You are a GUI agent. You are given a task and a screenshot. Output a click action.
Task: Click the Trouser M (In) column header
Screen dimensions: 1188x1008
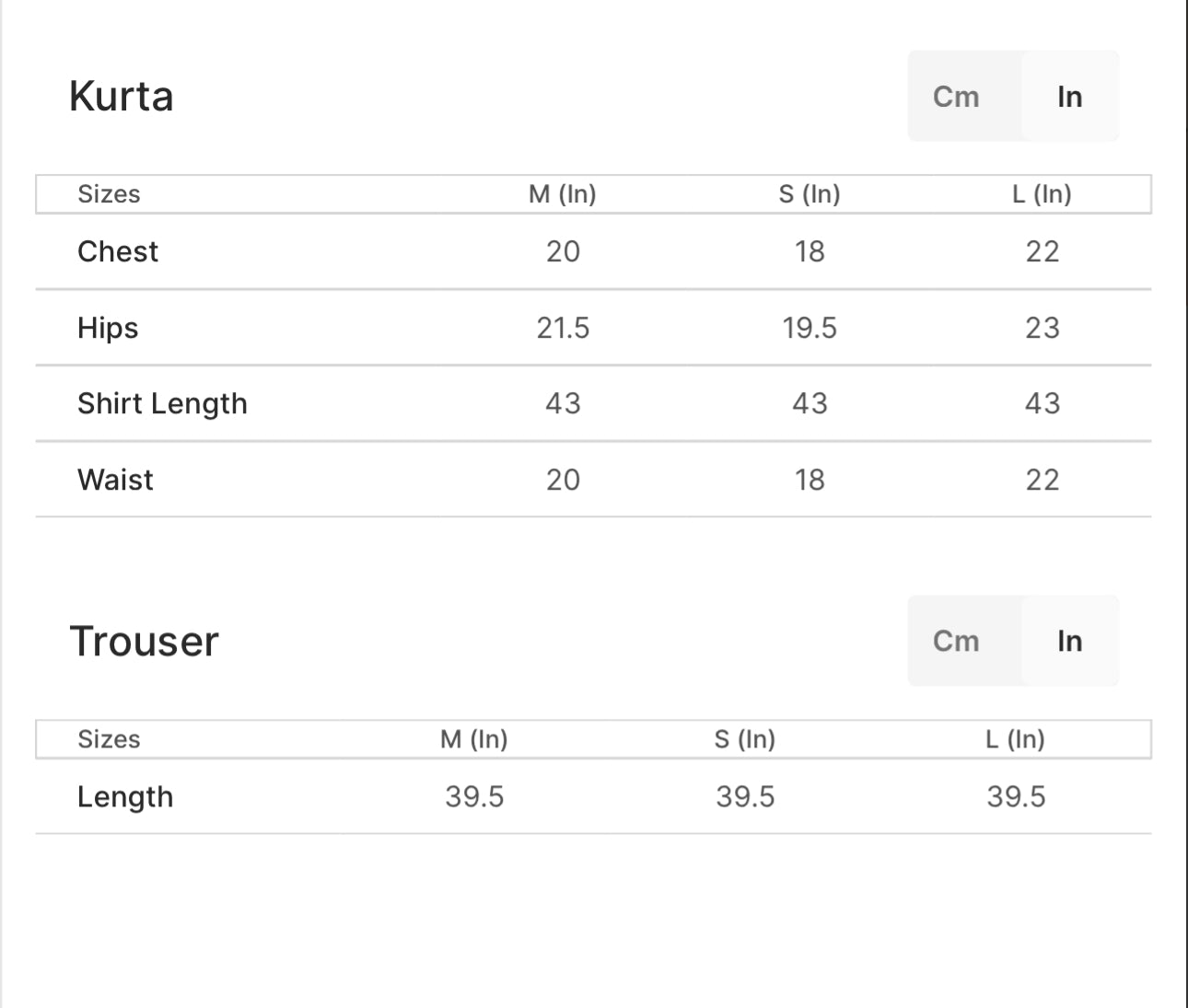[474, 739]
